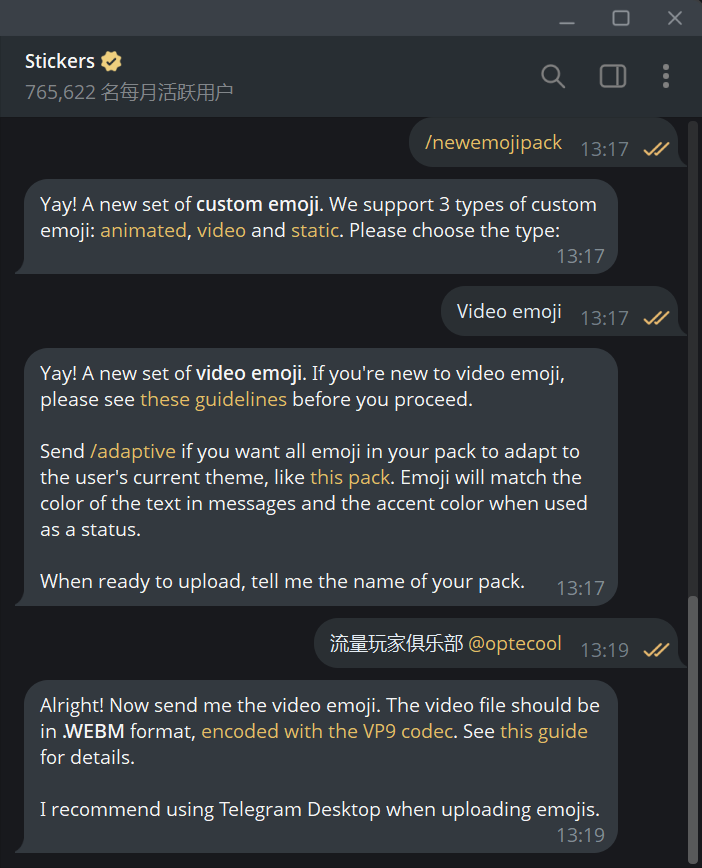This screenshot has height=868, width=702.
Task: Click read checkmarks on Video emoji message
Action: [656, 318]
